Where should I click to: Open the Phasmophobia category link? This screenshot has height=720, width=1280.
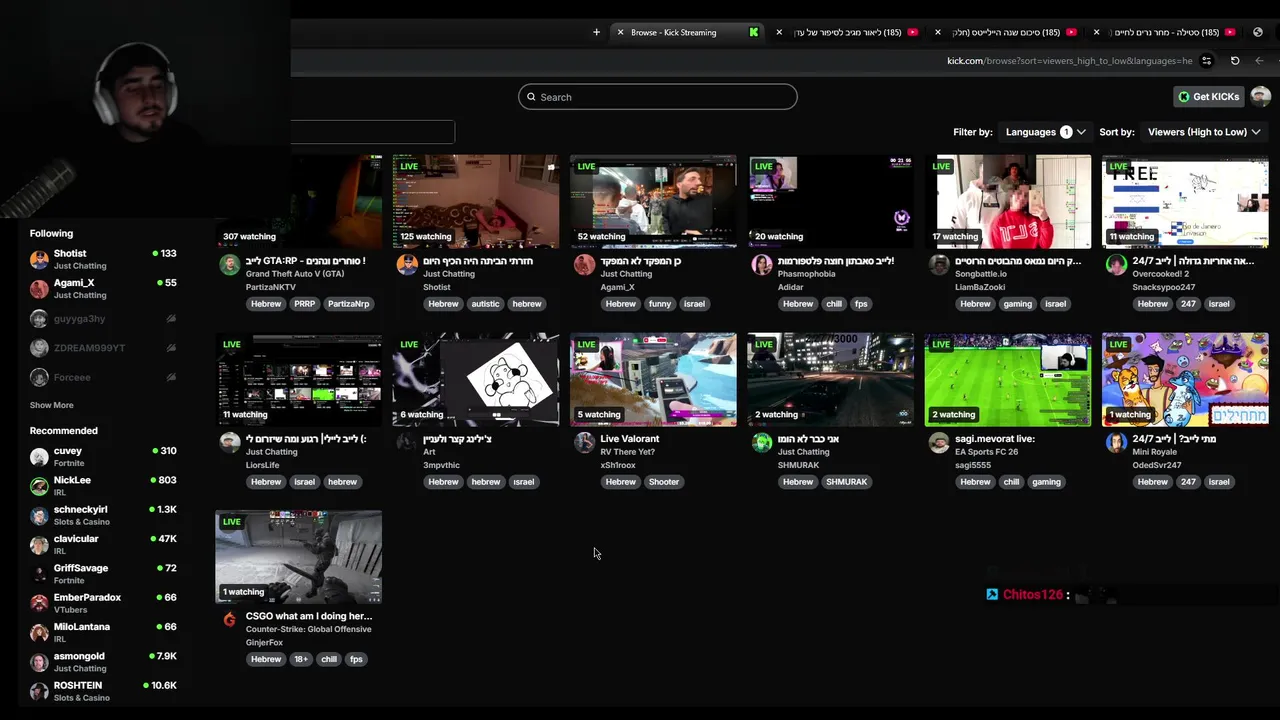point(806,274)
